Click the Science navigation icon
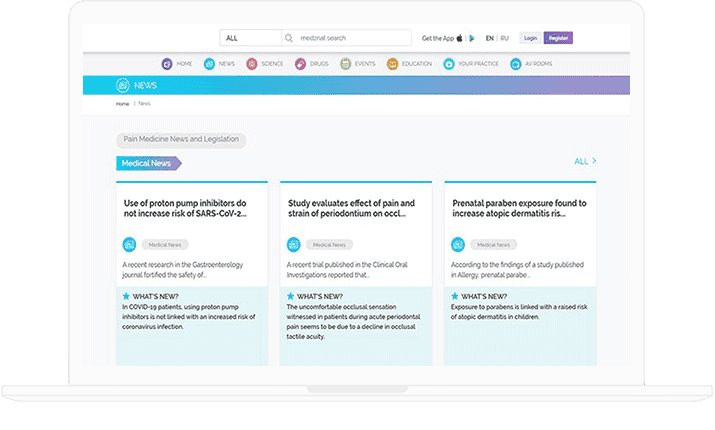Image resolution: width=715 pixels, height=430 pixels. pos(252,64)
